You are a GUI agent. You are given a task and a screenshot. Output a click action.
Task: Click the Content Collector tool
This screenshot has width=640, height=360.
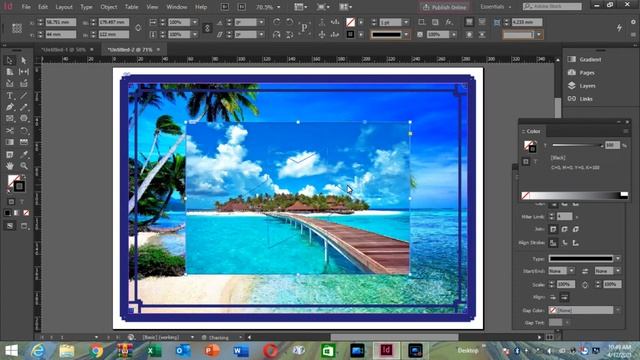10,84
